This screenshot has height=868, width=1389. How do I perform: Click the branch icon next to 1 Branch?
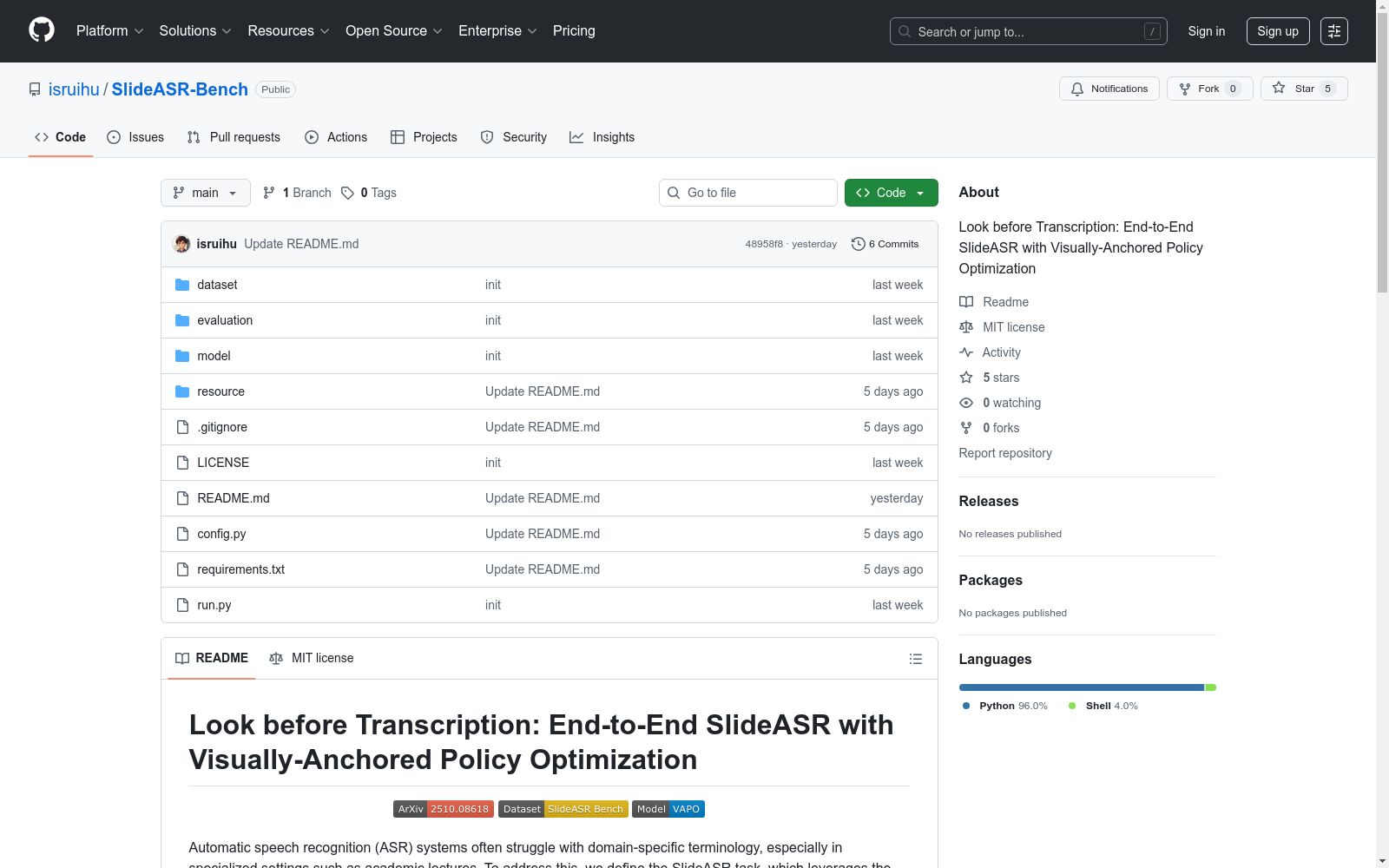269,193
